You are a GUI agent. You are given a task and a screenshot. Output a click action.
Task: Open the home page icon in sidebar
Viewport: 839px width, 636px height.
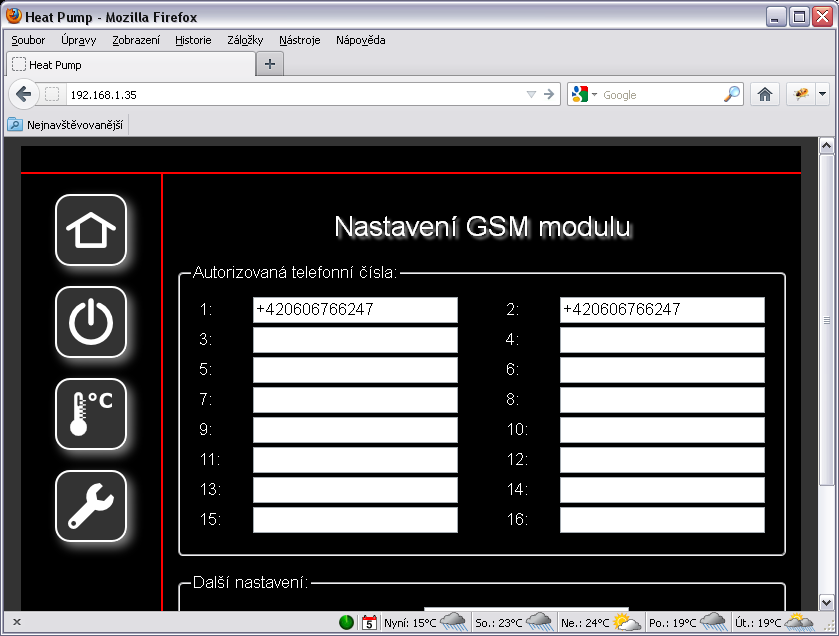click(91, 230)
